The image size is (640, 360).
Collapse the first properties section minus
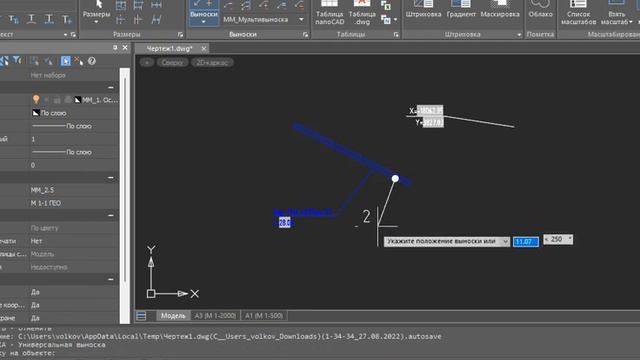coord(111,87)
